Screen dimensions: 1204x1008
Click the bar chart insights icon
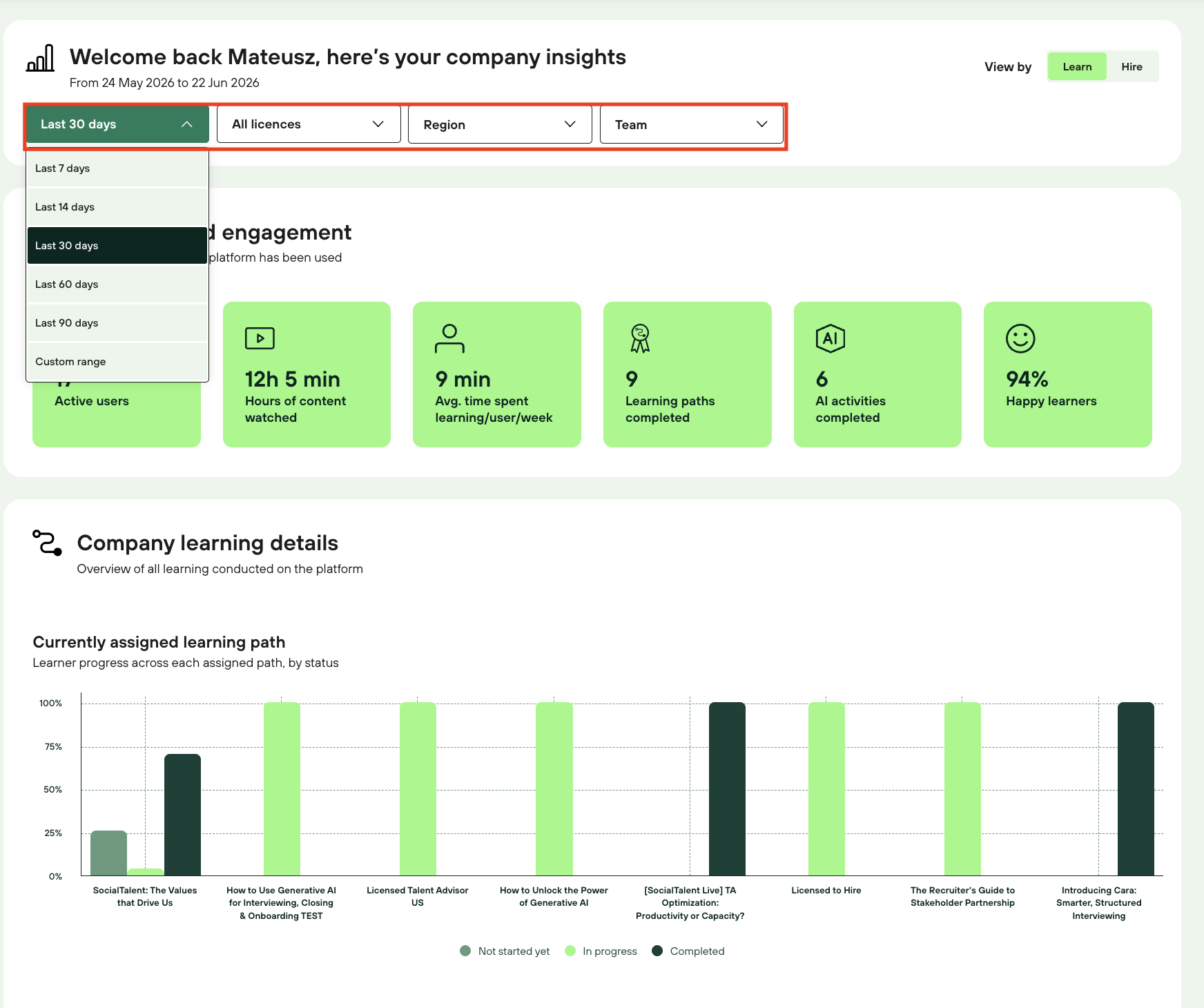pos(40,58)
